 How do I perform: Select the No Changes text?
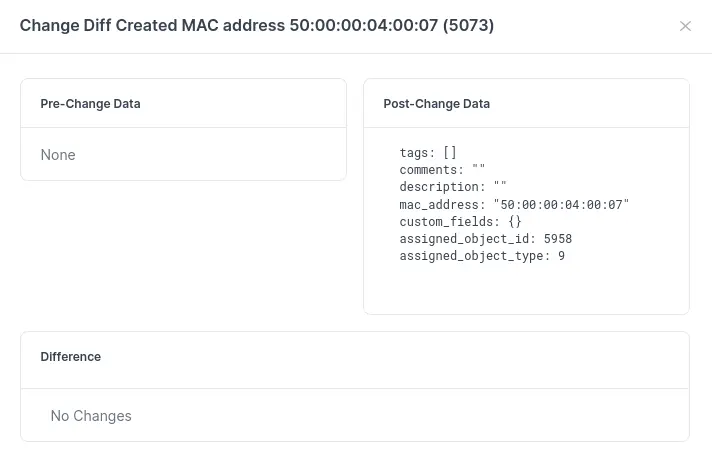(x=91, y=416)
